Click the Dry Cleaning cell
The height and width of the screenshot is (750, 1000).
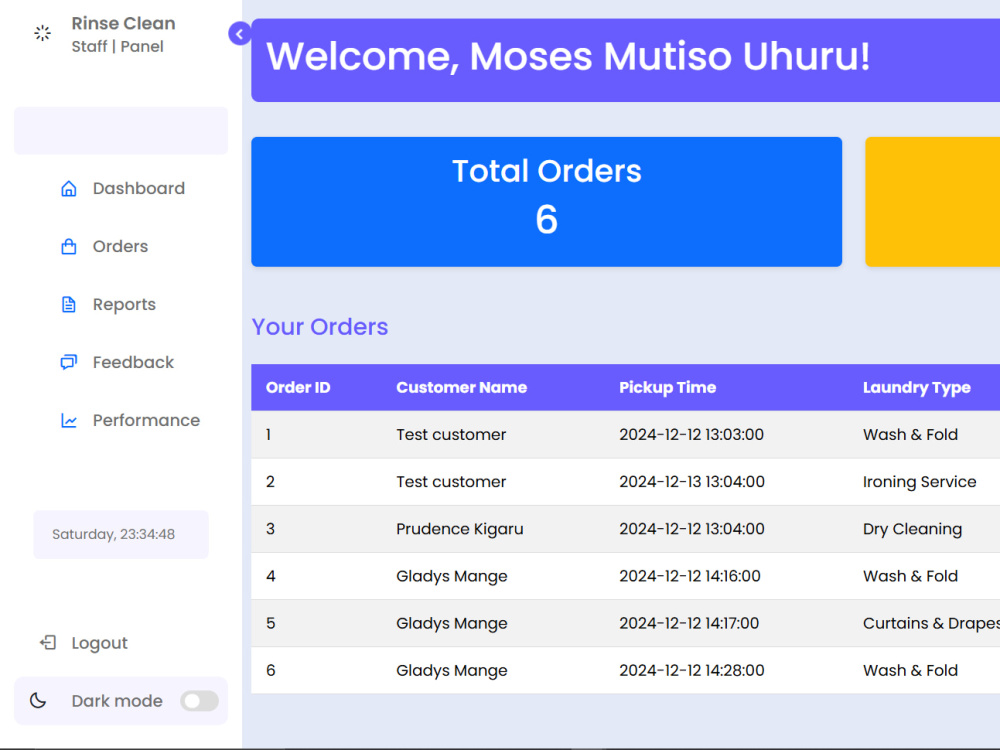(x=913, y=529)
